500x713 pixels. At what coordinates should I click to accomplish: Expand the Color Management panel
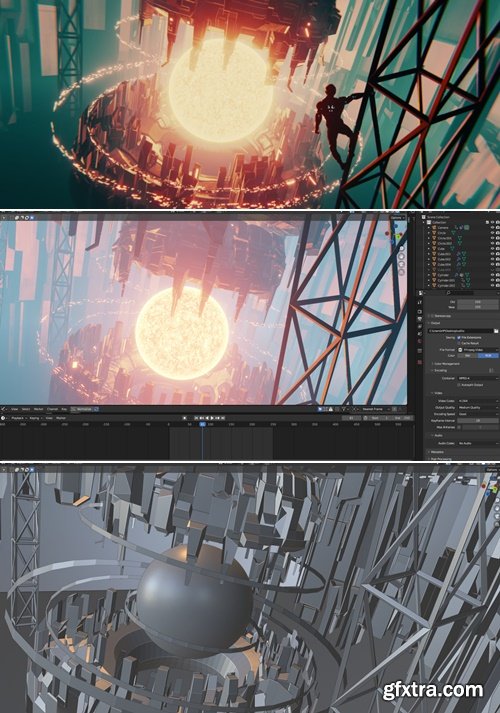pos(445,364)
